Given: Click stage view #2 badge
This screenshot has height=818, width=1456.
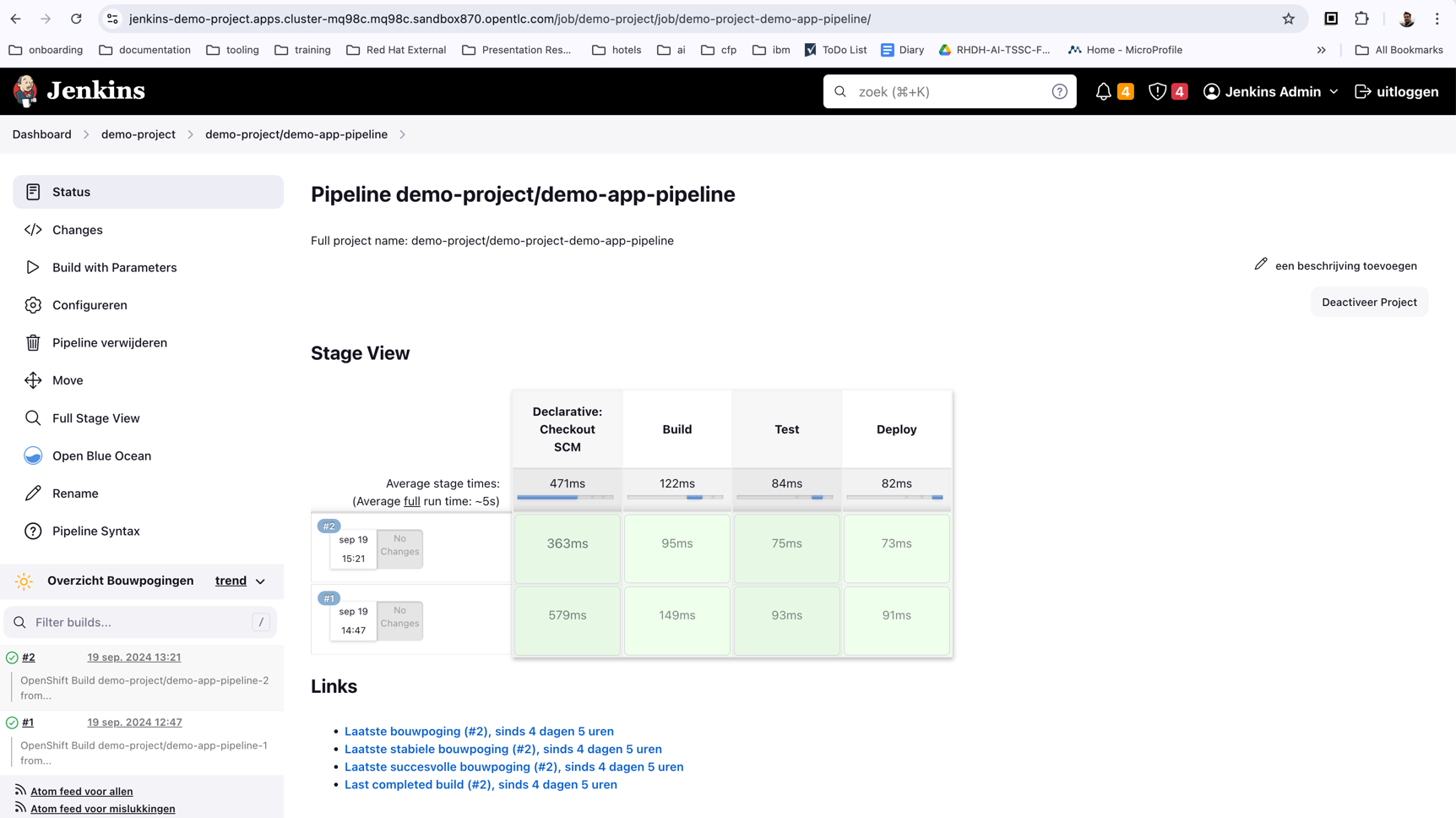Looking at the screenshot, I should (x=329, y=526).
